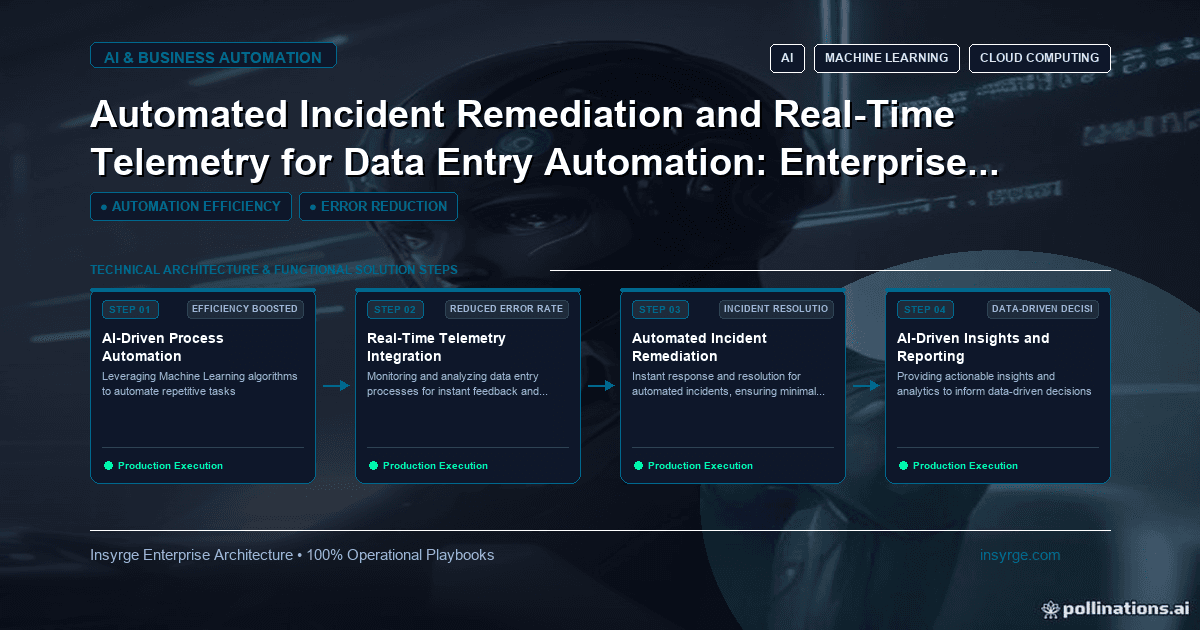Click the STEP 04 label
Viewport: 1200px width, 630px height.
(x=926, y=309)
